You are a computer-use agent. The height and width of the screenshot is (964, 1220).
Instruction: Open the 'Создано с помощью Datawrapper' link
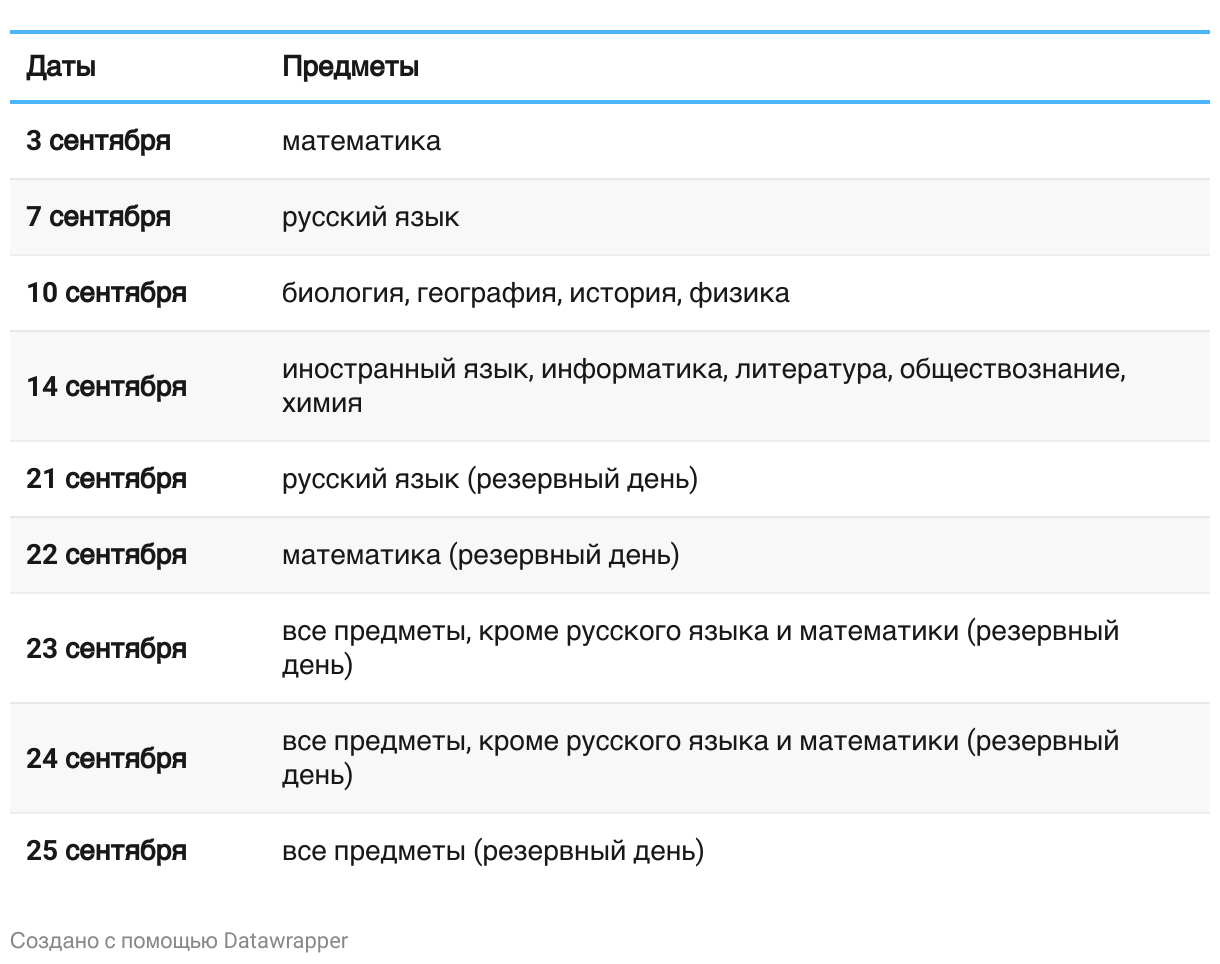pyautogui.click(x=179, y=941)
